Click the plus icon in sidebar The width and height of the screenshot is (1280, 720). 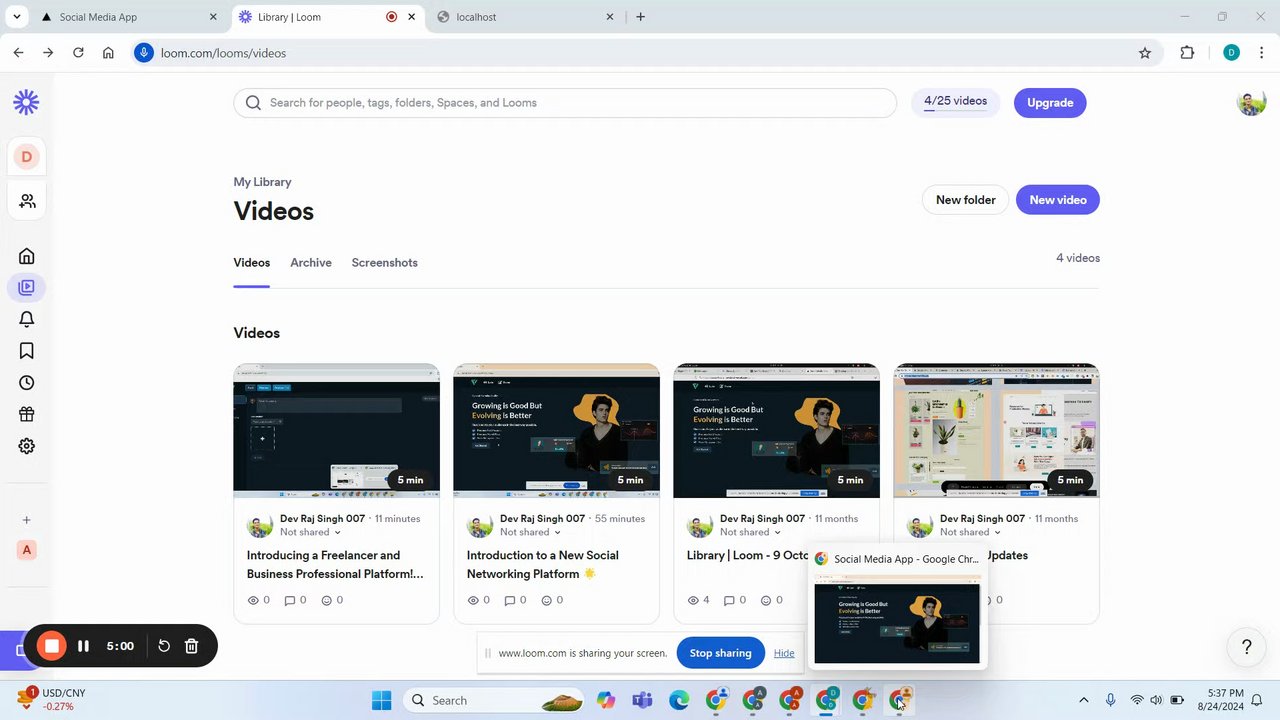coord(27,520)
